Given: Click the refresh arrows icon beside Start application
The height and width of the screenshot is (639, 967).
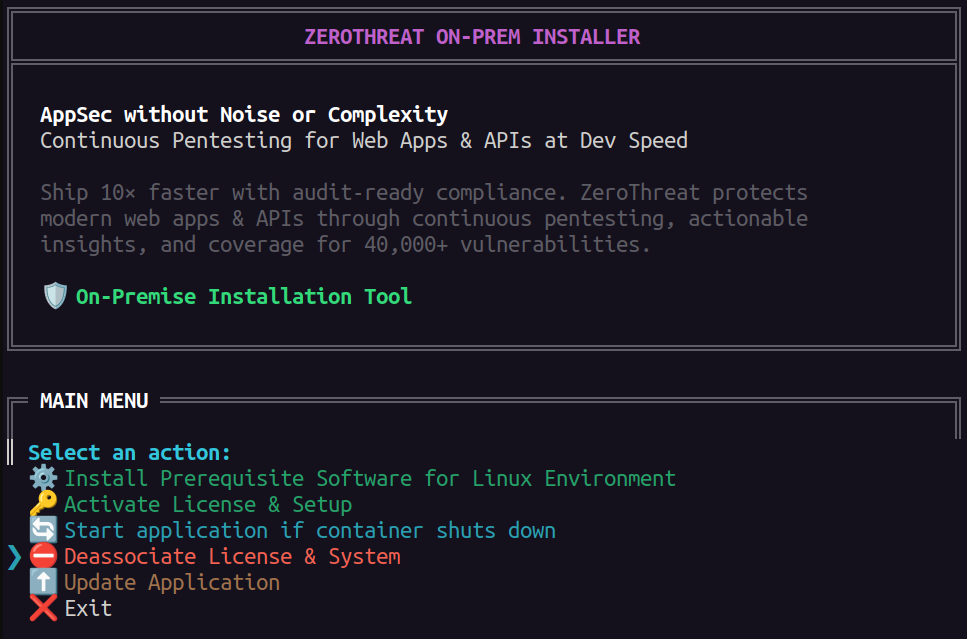Looking at the screenshot, I should tap(43, 530).
